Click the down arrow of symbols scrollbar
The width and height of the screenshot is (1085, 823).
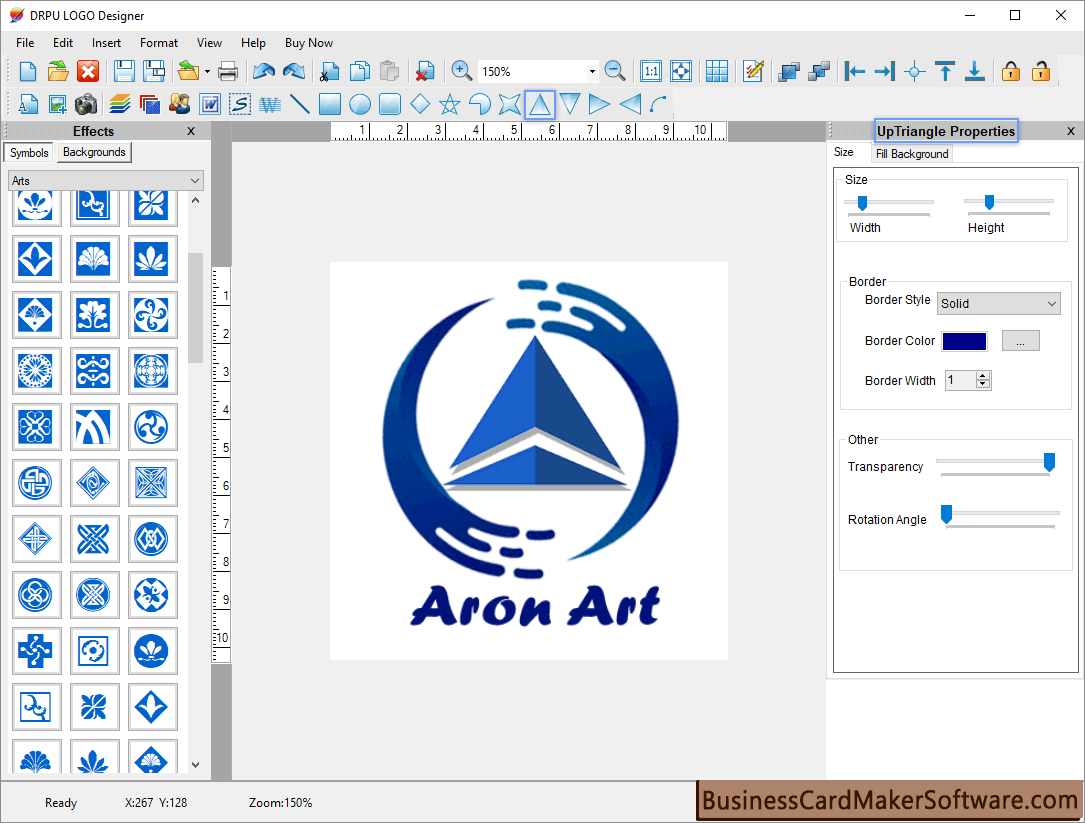[195, 765]
